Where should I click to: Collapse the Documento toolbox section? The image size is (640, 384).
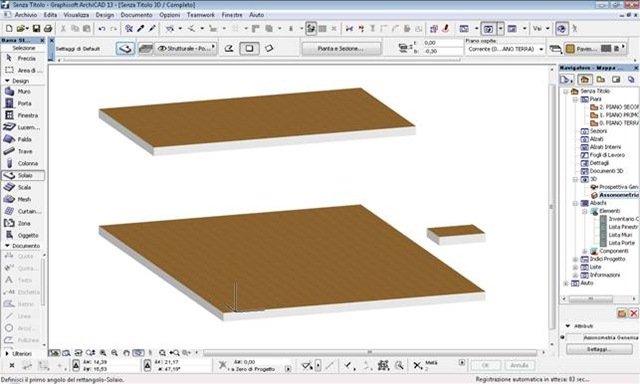(x=7, y=246)
